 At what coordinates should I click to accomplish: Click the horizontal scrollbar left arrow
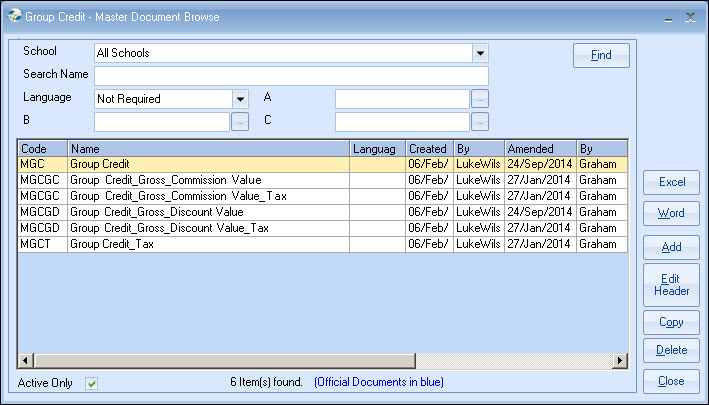point(25,360)
